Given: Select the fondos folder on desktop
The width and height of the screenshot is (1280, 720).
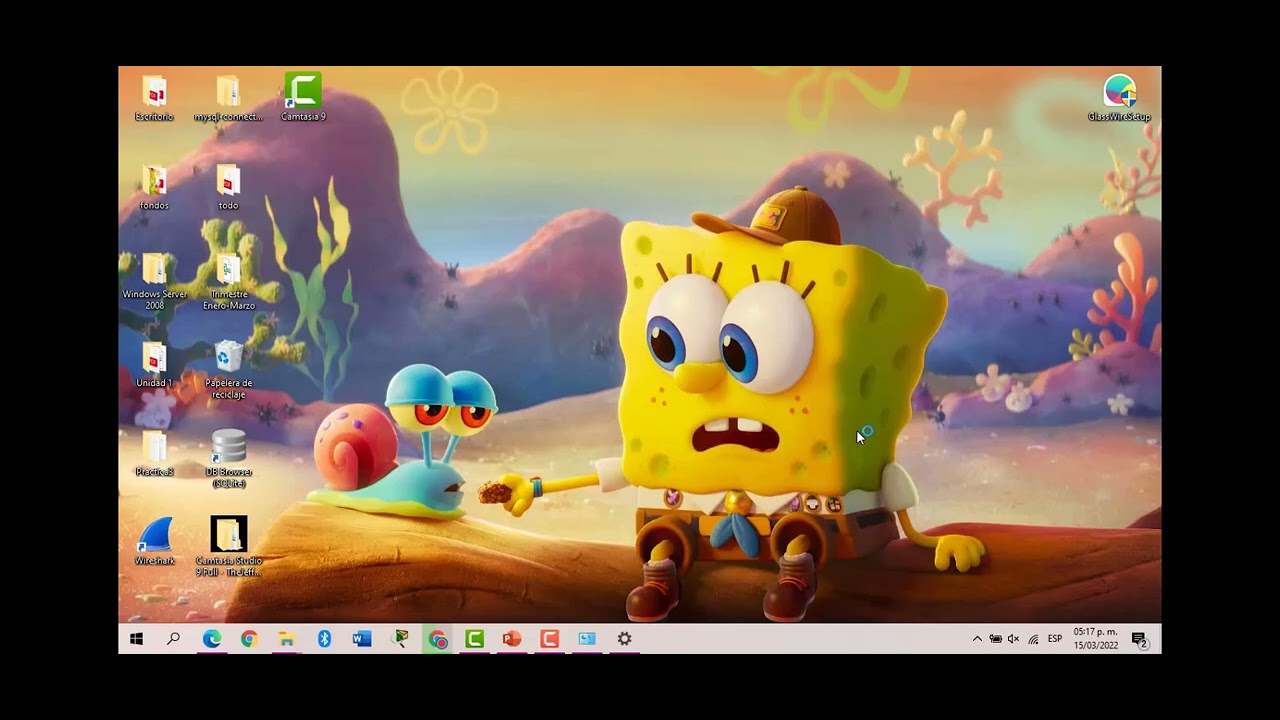Looking at the screenshot, I should pos(154,187).
